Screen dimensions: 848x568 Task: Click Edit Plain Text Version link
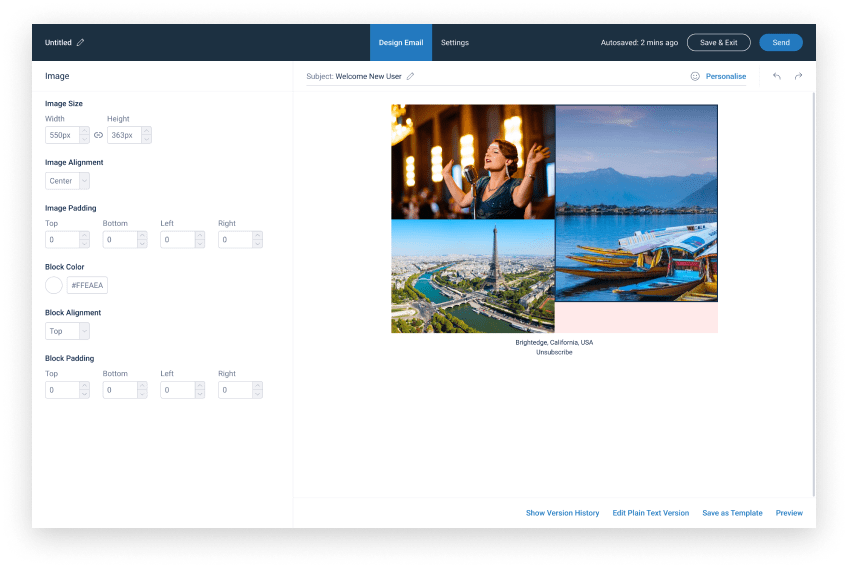(651, 513)
